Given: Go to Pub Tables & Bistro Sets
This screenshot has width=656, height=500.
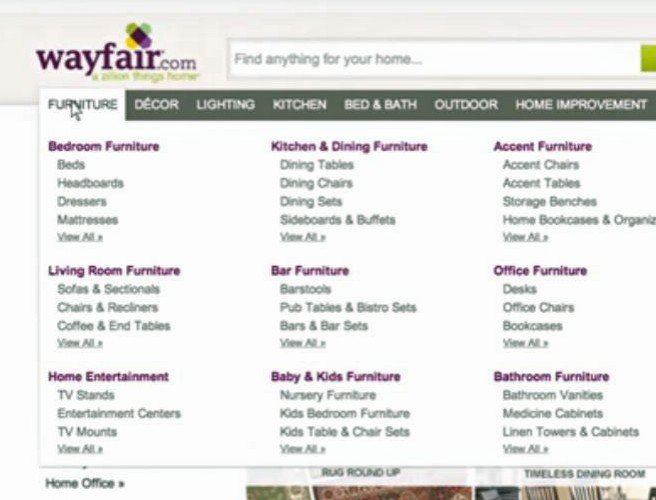Looking at the screenshot, I should tap(348, 307).
